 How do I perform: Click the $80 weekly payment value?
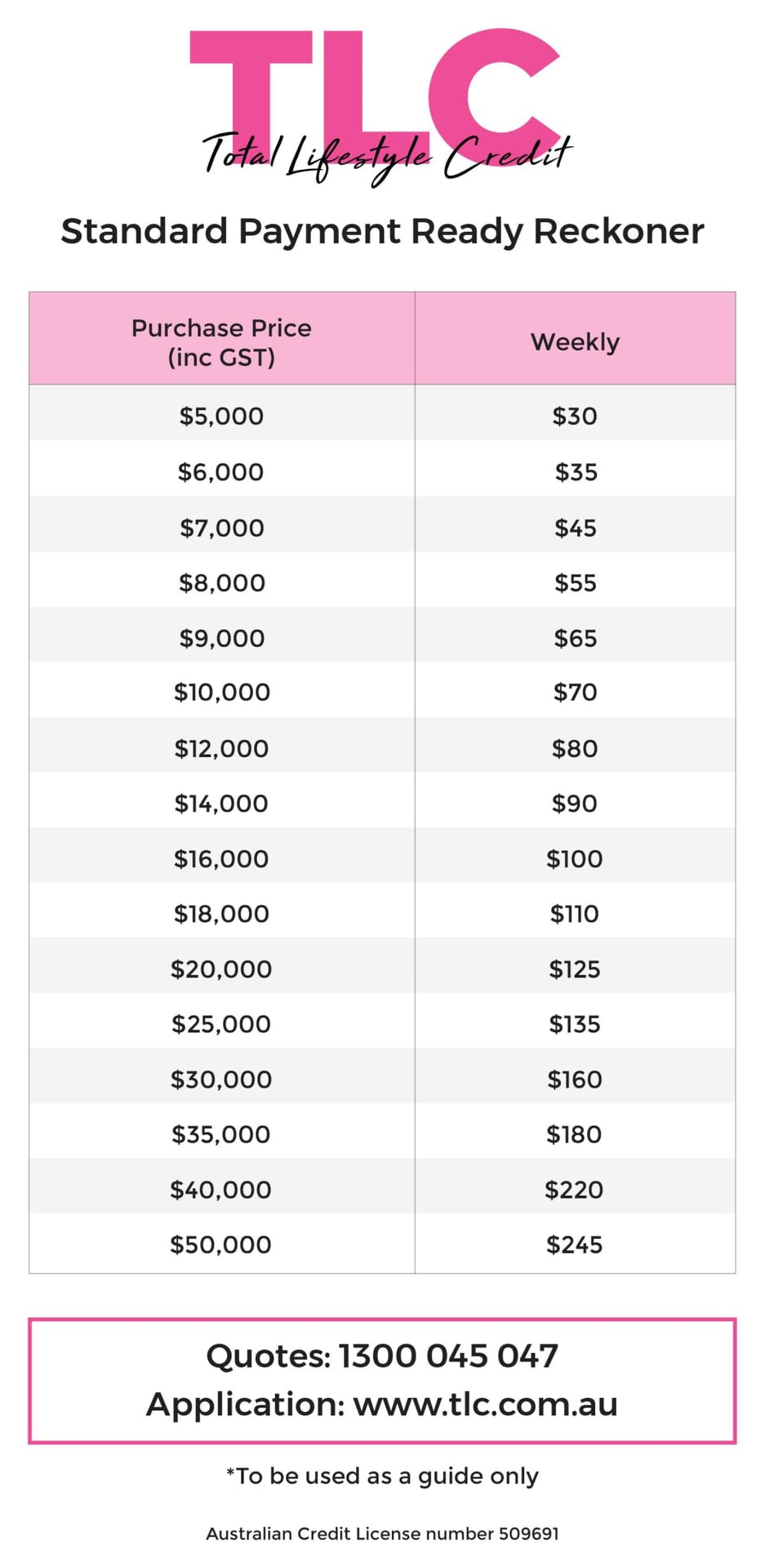click(x=575, y=748)
